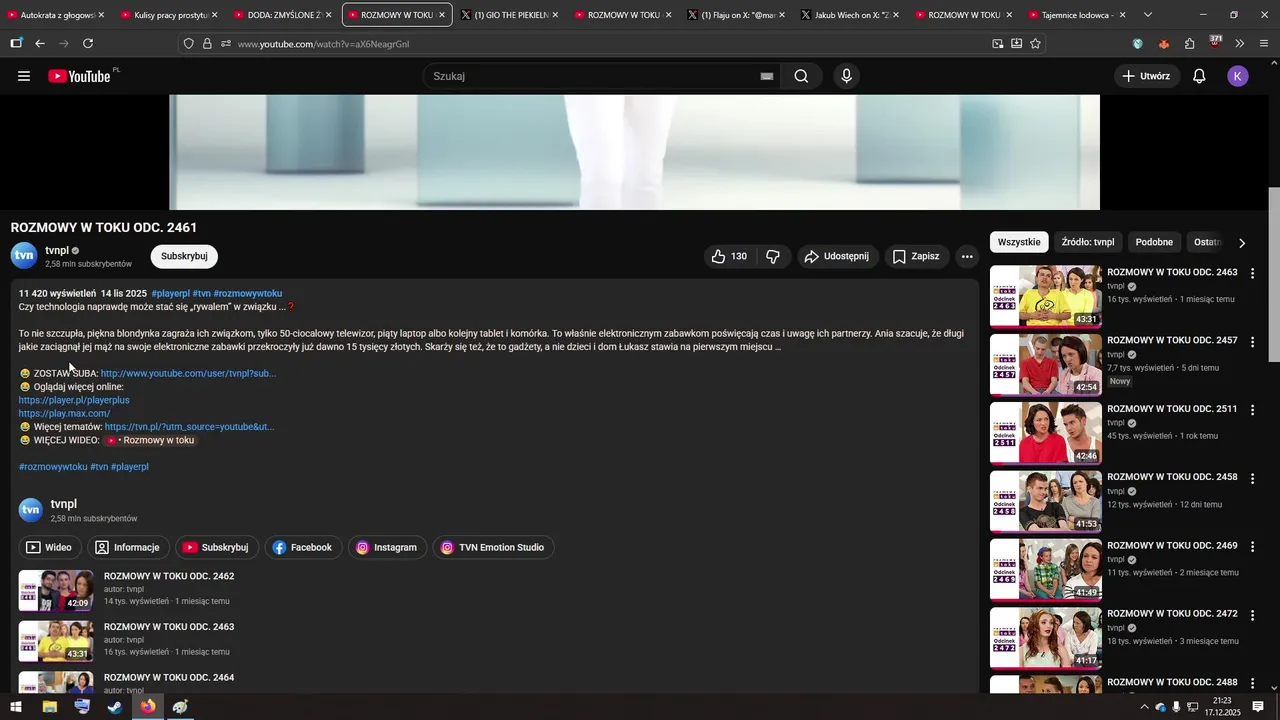Open the Windows action center notification icon
The width and height of the screenshot is (1280, 720).
pos(1258,707)
